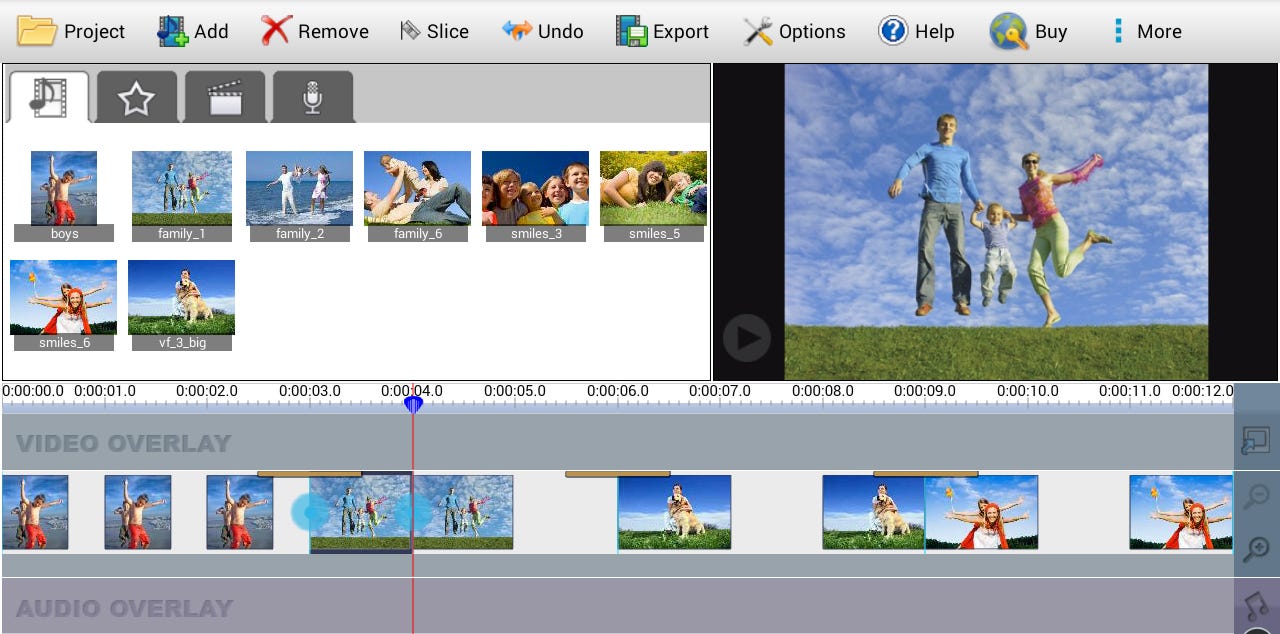Open the Project menu

click(71, 31)
